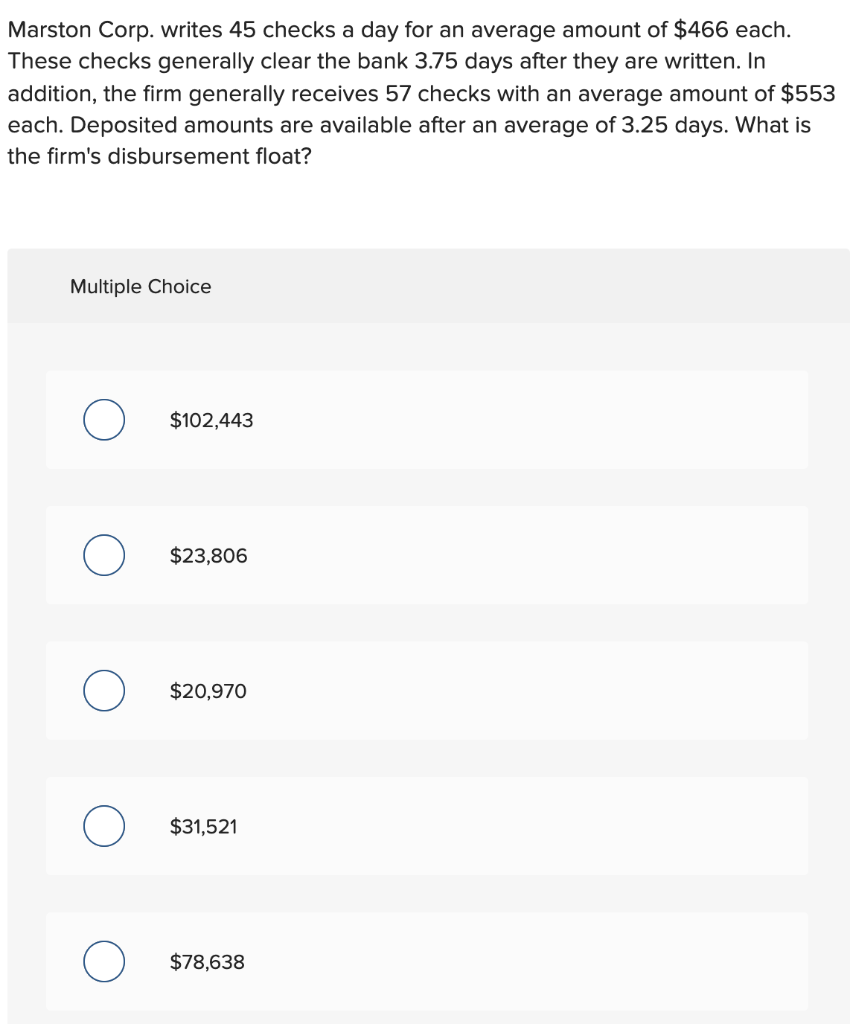Click the third answer choice row
The height and width of the screenshot is (1024, 850).
click(425, 690)
